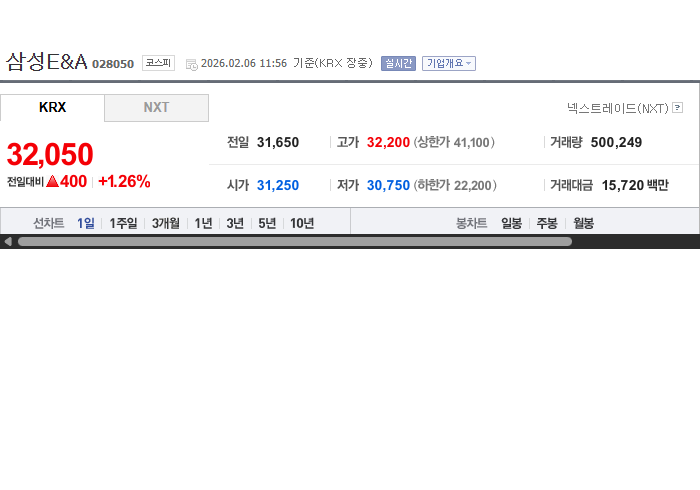Click the 선차트 label
Screen dimensions: 700x490
click(x=49, y=223)
